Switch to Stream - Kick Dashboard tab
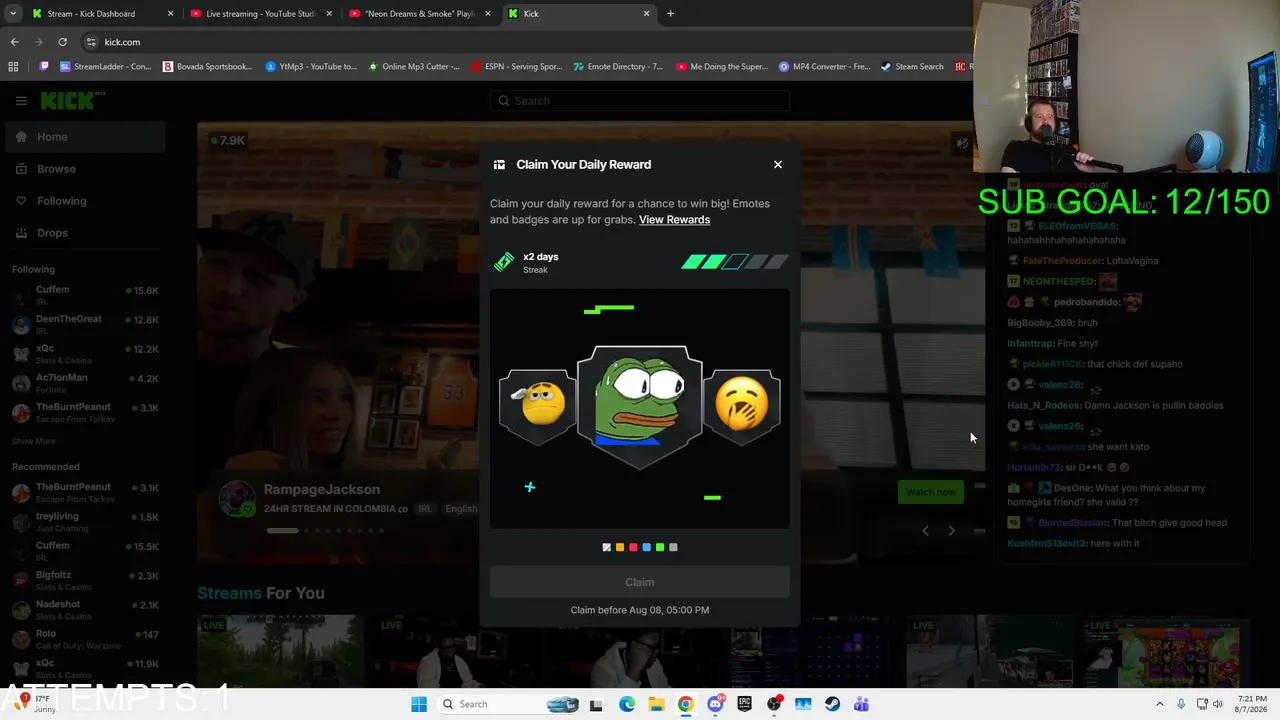This screenshot has width=1280, height=720. pos(103,14)
